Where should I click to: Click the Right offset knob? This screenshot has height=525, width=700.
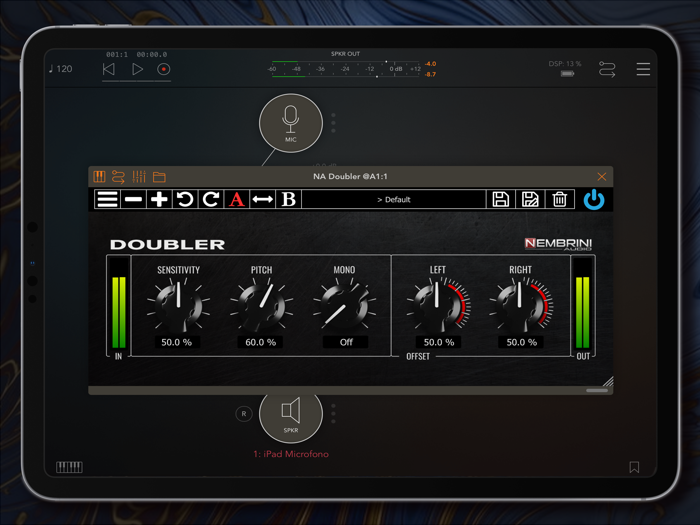(521, 304)
